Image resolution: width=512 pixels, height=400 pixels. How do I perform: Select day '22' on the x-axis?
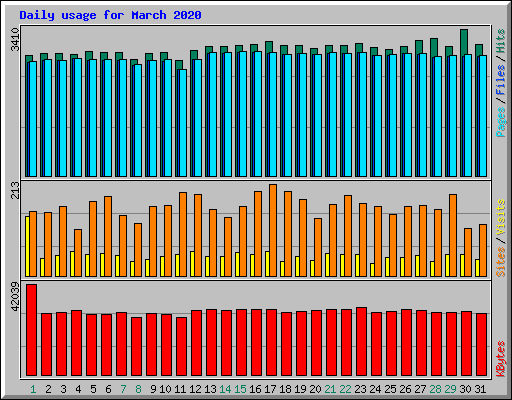(x=345, y=389)
